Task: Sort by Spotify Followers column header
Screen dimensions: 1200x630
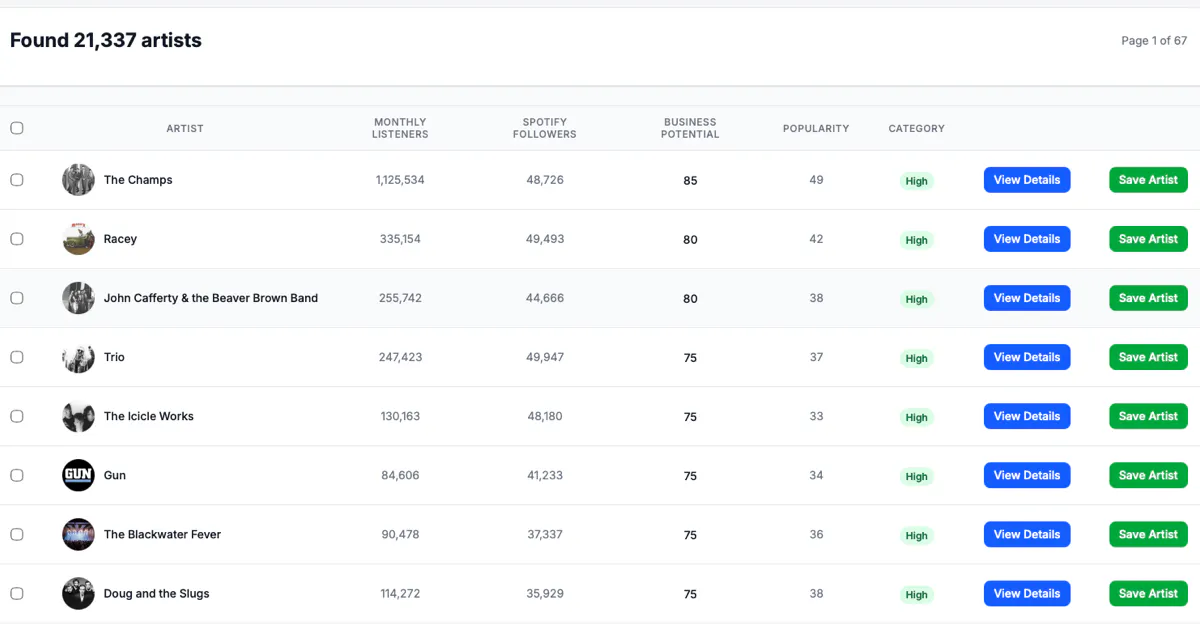Action: 545,128
